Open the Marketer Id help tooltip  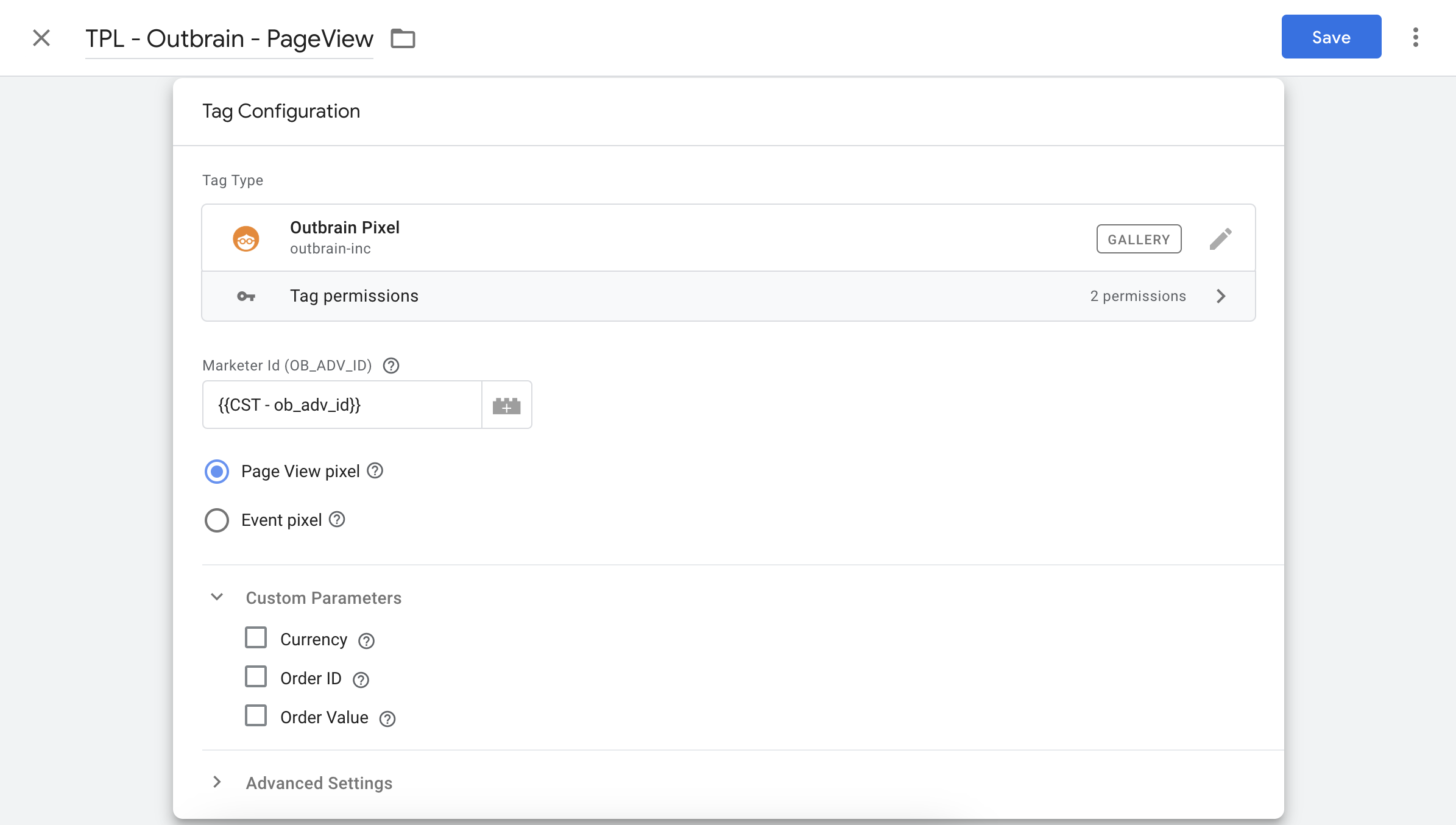click(x=391, y=366)
